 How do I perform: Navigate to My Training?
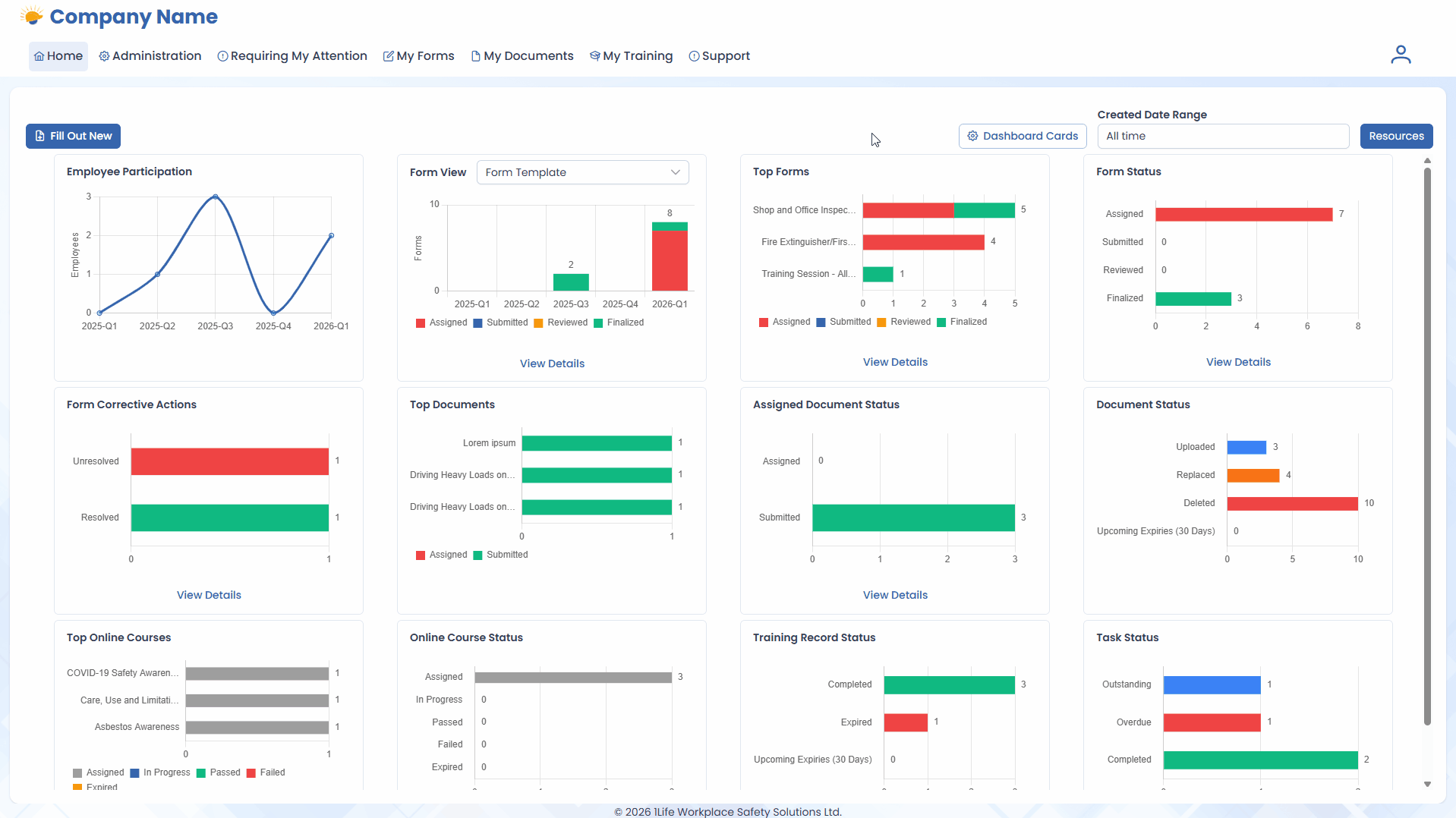click(631, 55)
